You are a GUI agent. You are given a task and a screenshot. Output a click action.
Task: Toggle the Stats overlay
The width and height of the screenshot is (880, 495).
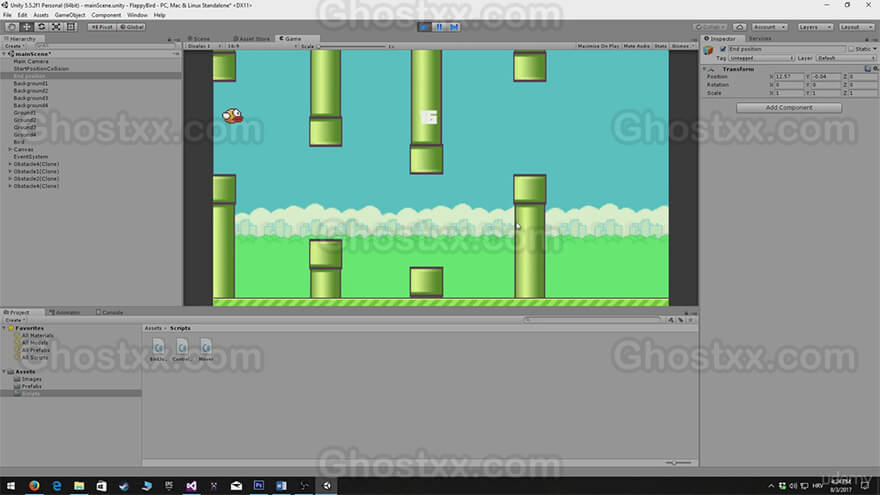(x=661, y=46)
